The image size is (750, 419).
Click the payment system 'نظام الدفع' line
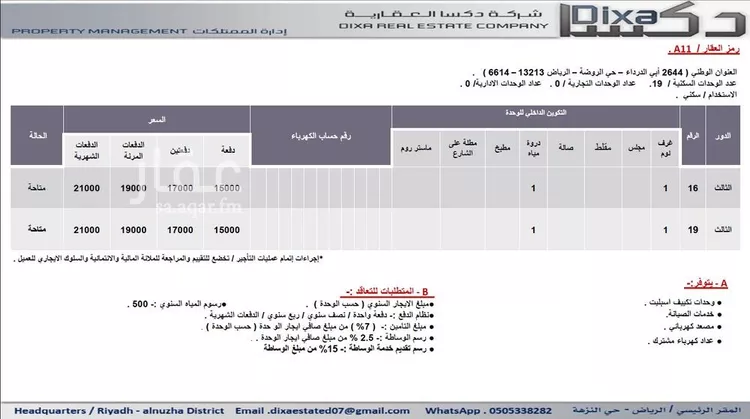click(x=321, y=315)
